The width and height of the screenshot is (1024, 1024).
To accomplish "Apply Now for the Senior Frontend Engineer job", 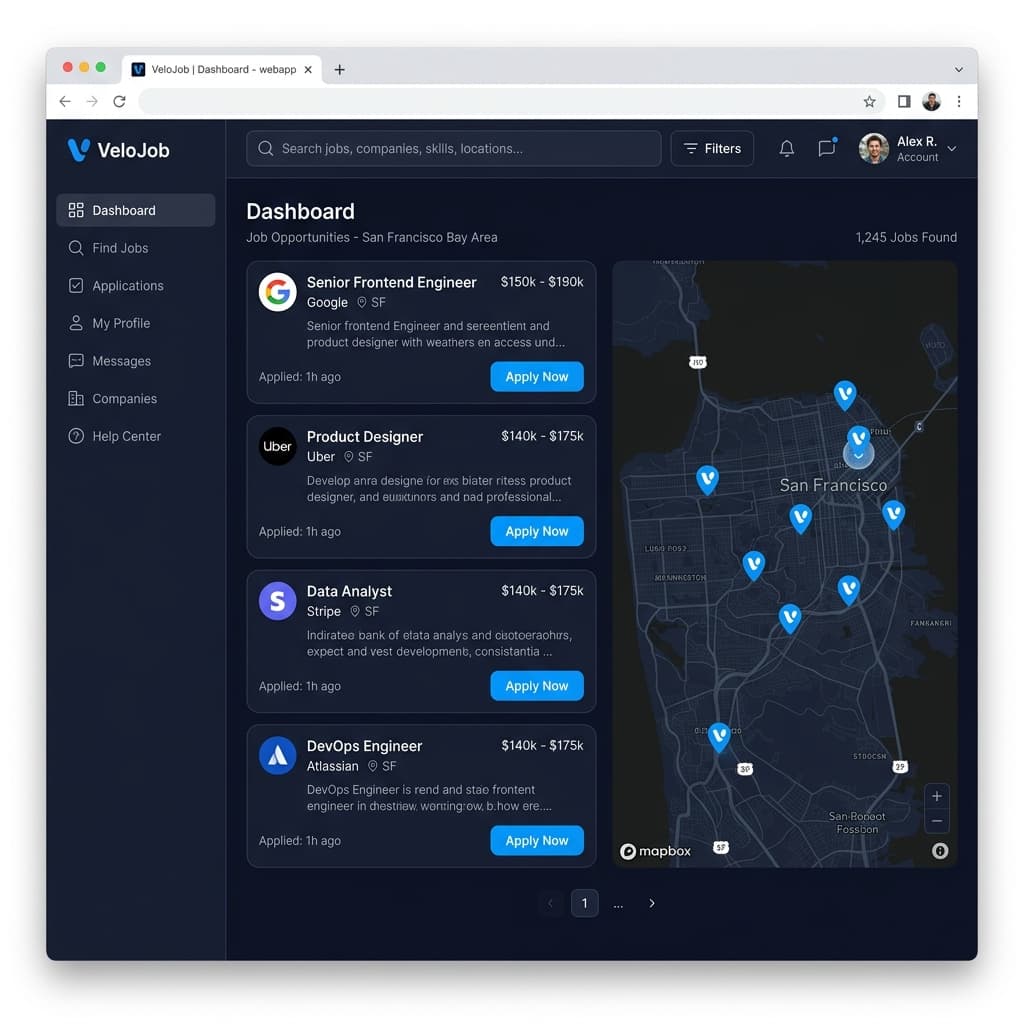I will [x=537, y=376].
